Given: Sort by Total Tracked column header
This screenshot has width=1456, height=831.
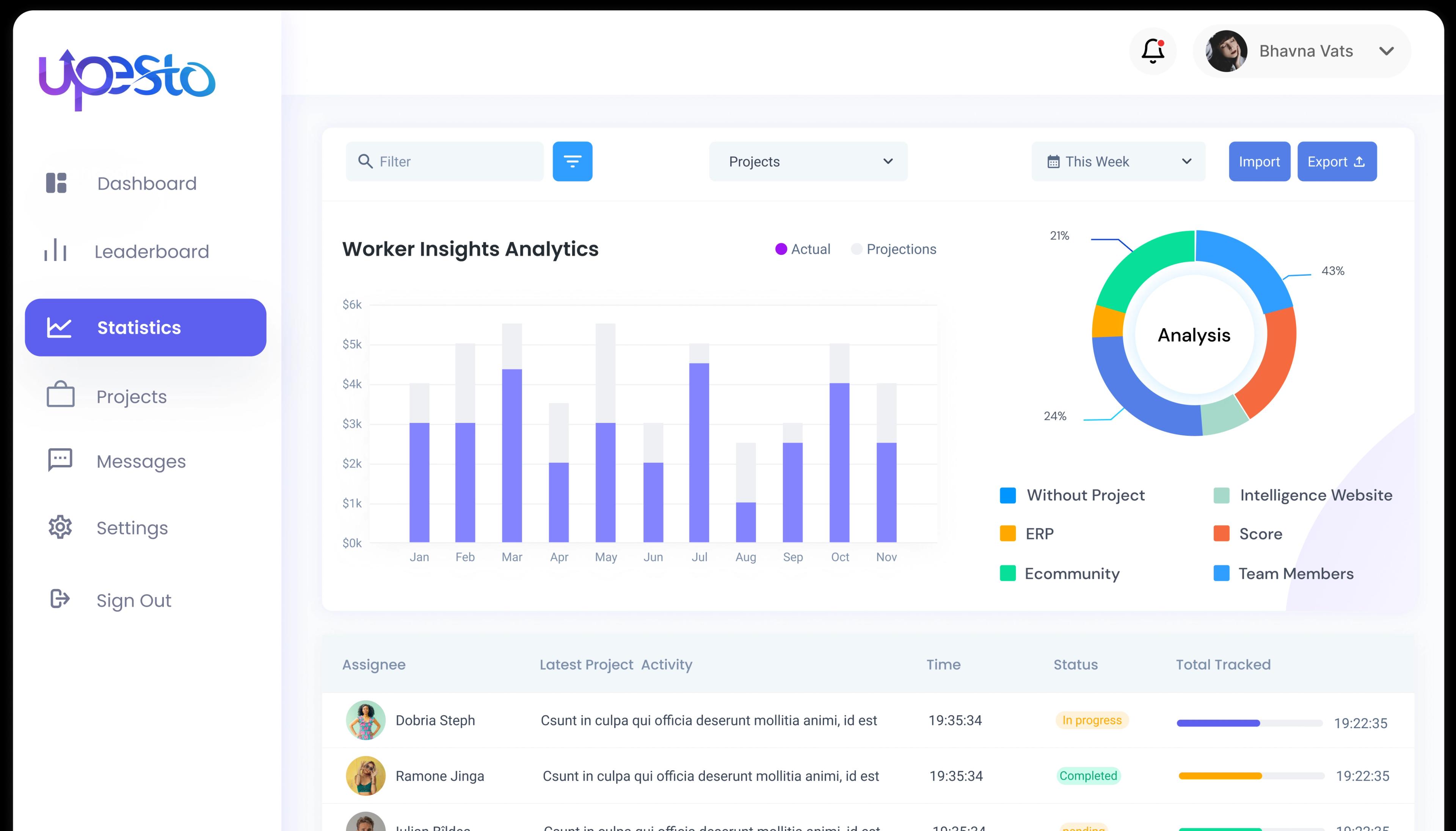Looking at the screenshot, I should (1223, 664).
